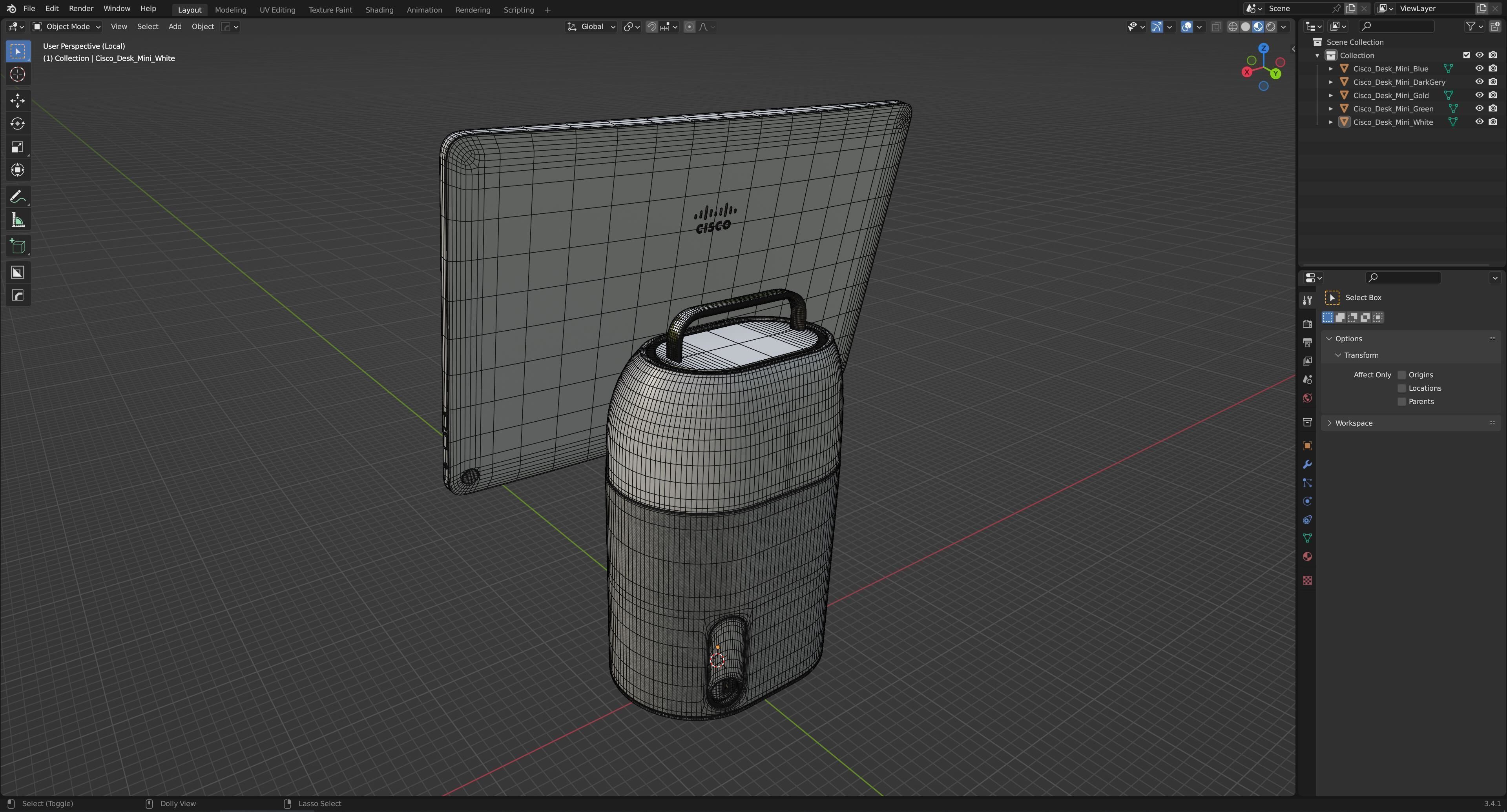
Task: Switch to the Shading workspace tab
Action: coord(379,10)
